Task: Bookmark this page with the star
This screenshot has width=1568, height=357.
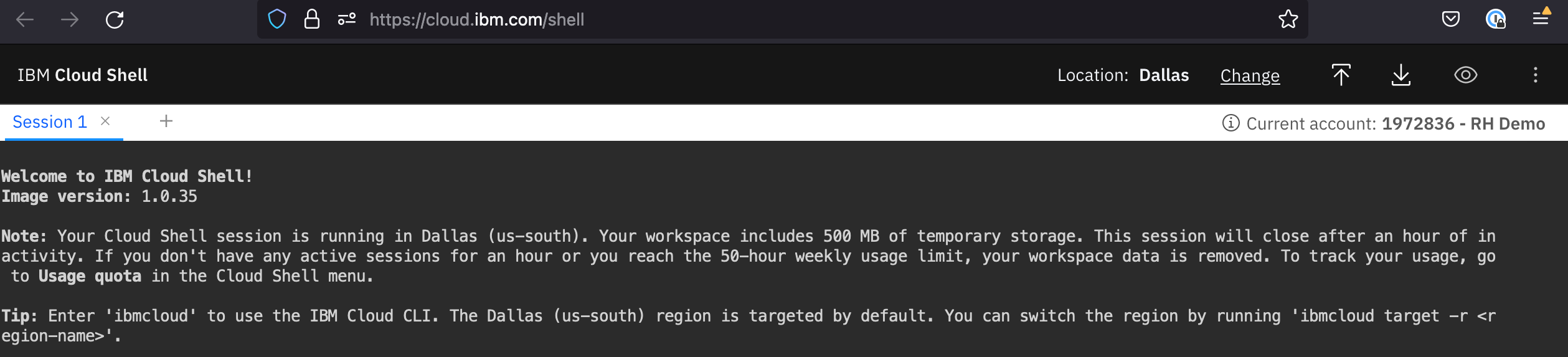Action: pos(1288,19)
